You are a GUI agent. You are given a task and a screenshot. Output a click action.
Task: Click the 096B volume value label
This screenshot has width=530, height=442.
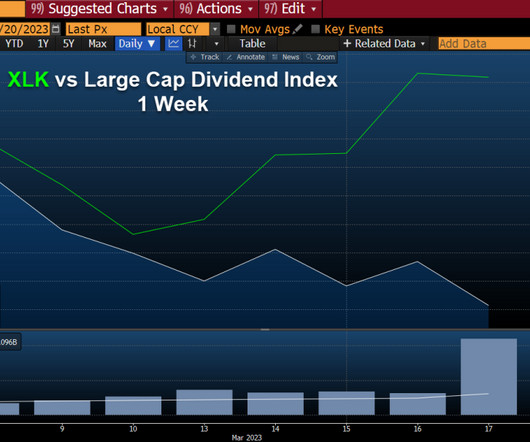click(9, 342)
